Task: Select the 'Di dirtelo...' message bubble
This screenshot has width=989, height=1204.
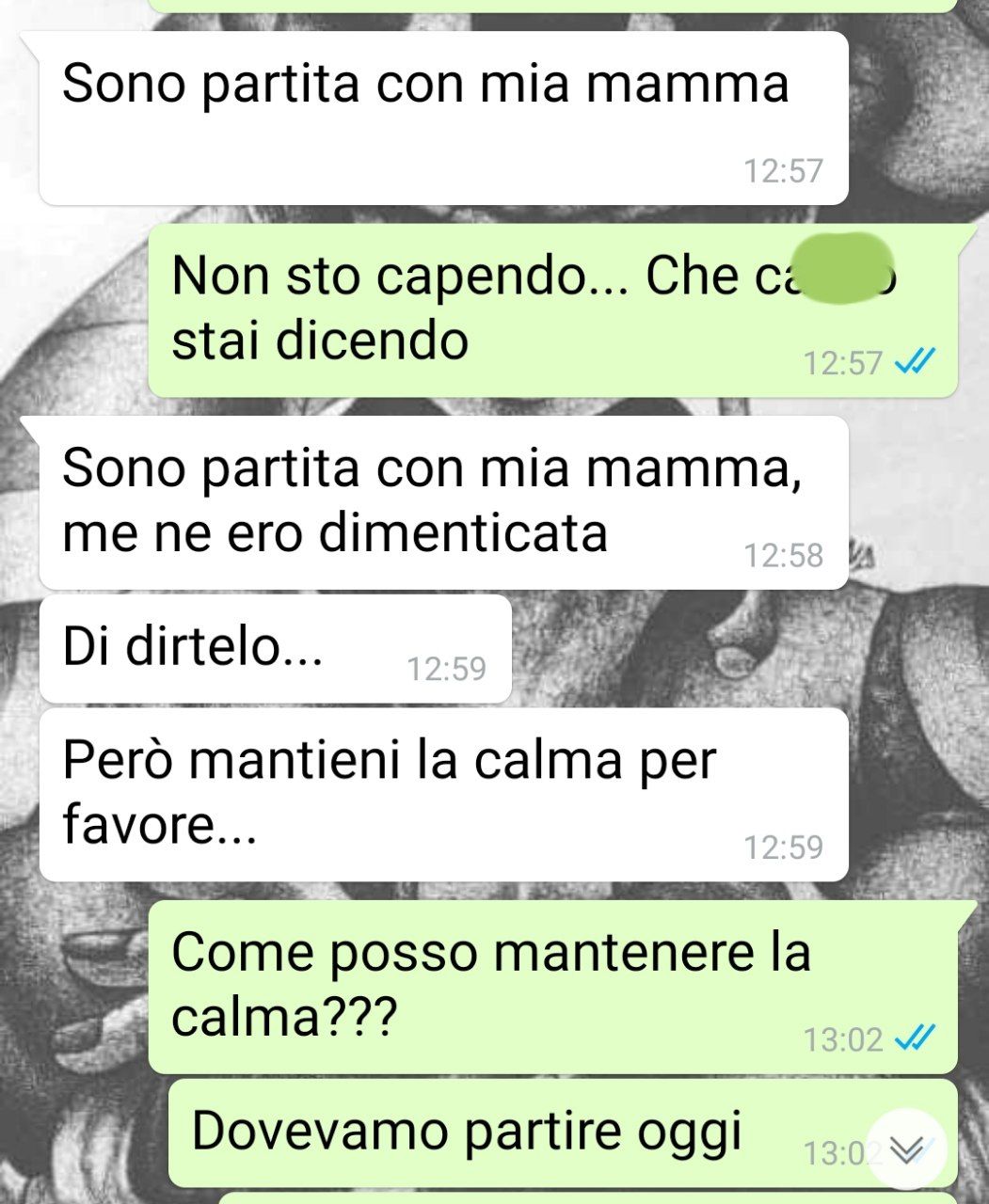Action: 275,649
